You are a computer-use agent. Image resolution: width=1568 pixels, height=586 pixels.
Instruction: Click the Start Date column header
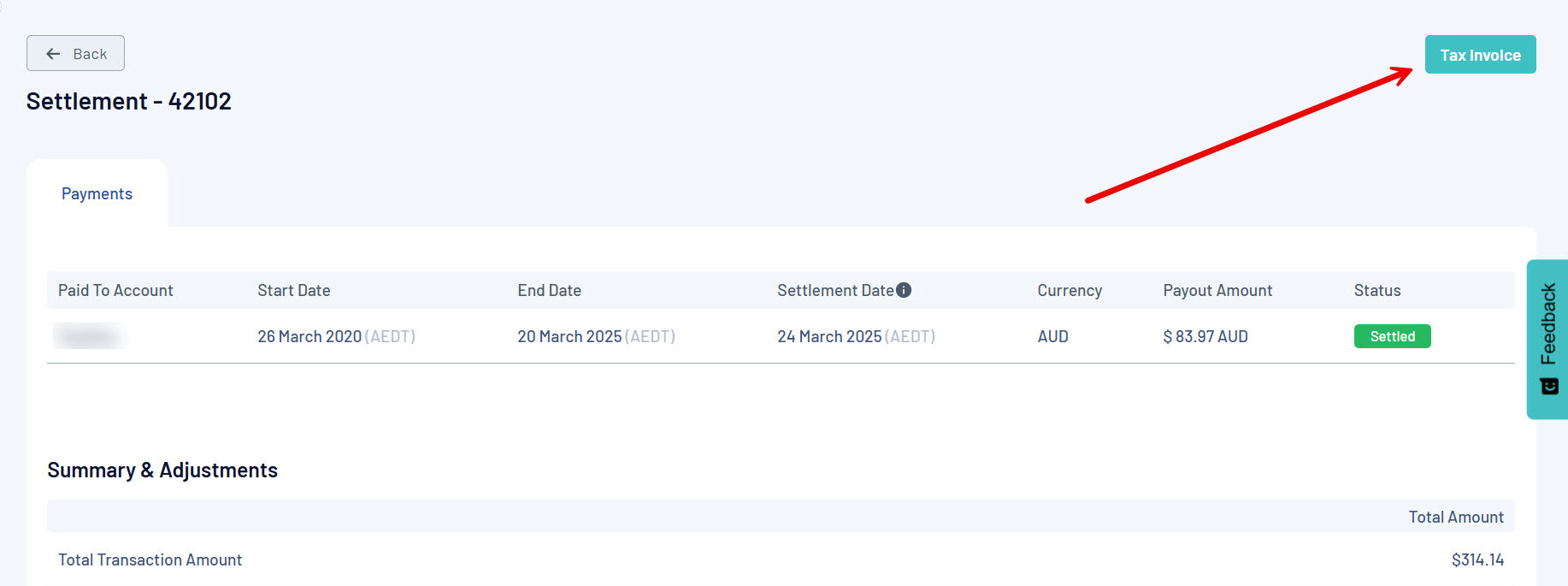[x=293, y=290]
